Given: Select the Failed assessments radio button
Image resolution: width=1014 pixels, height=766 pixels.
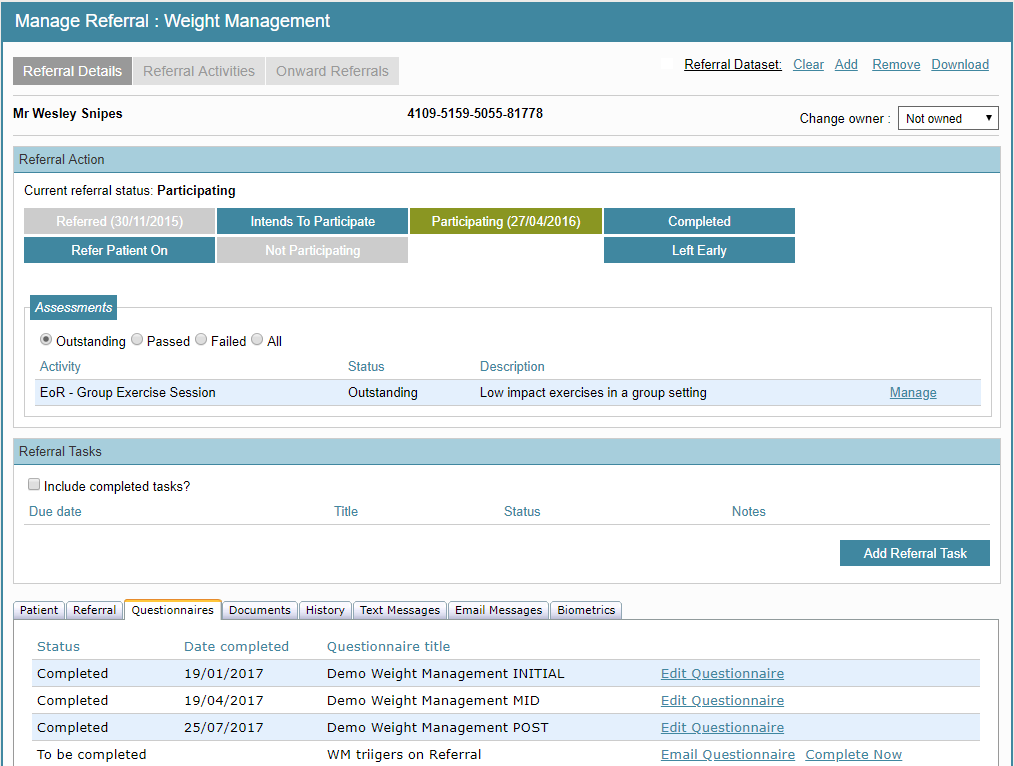Looking at the screenshot, I should 201,339.
